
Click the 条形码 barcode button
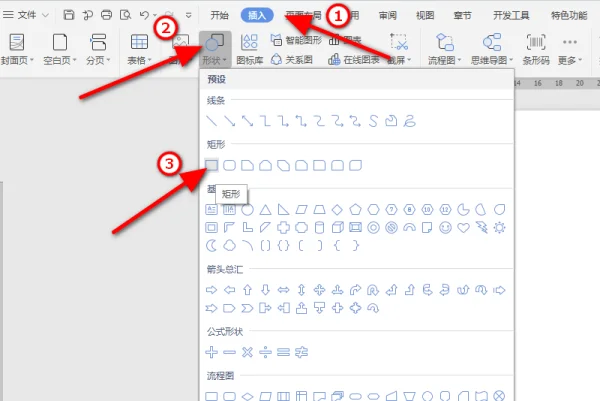(x=536, y=49)
